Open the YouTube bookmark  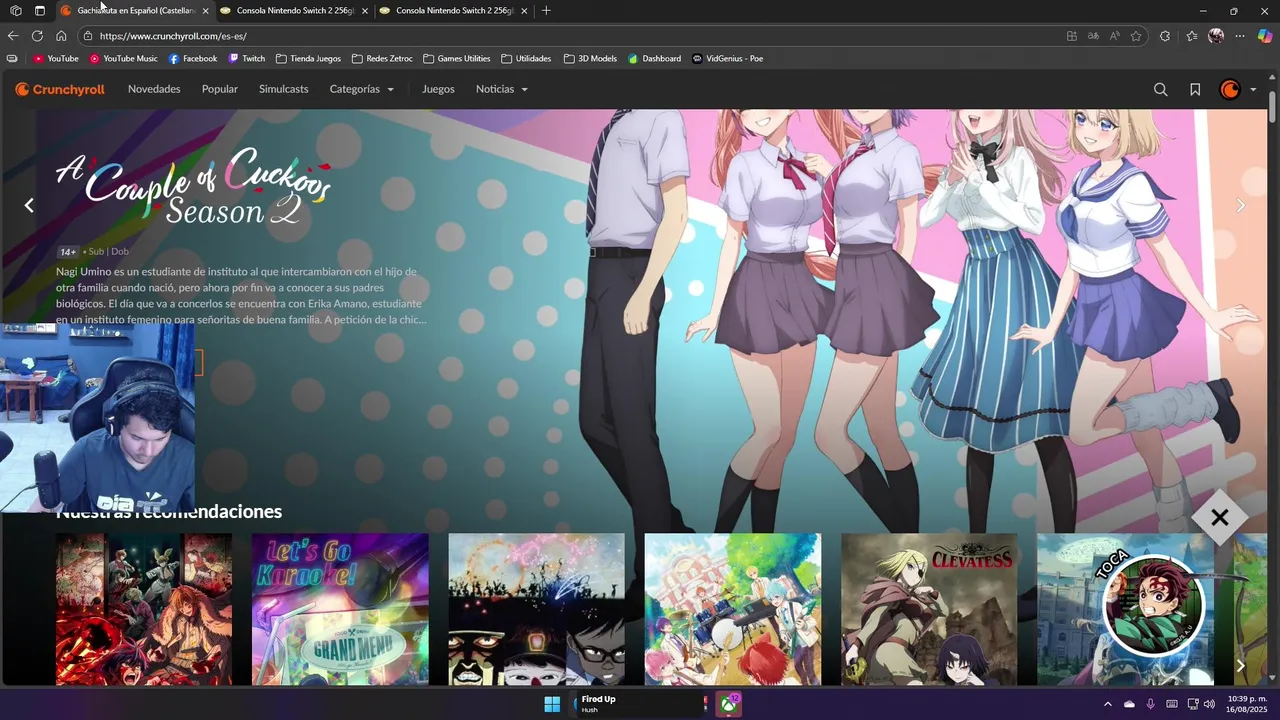click(x=56, y=58)
